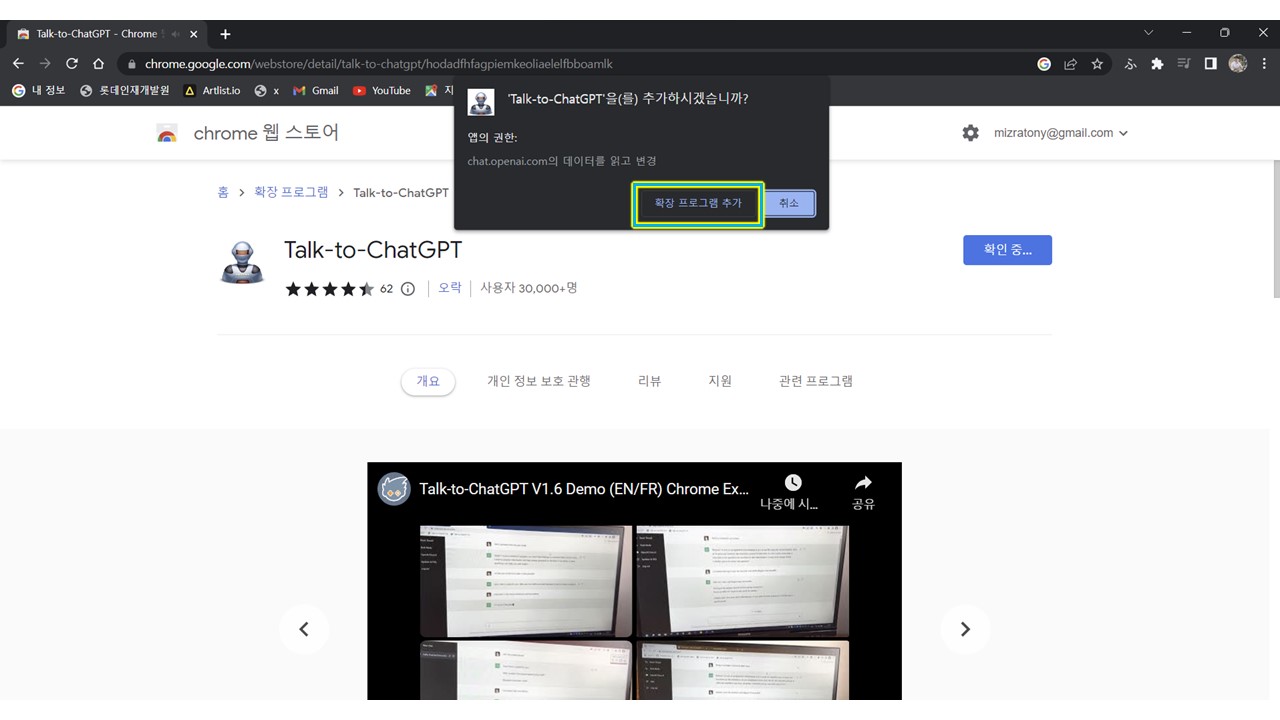Open the x bookmark

pyautogui.click(x=266, y=90)
